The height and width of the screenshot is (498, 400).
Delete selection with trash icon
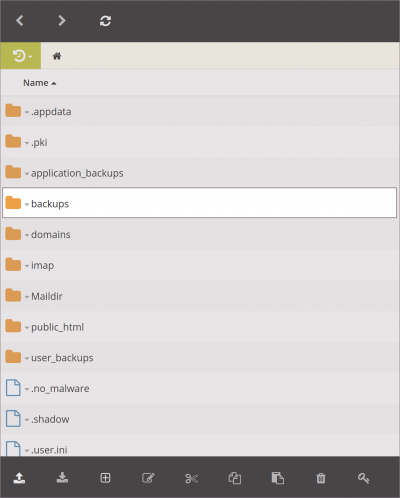pyautogui.click(x=321, y=478)
